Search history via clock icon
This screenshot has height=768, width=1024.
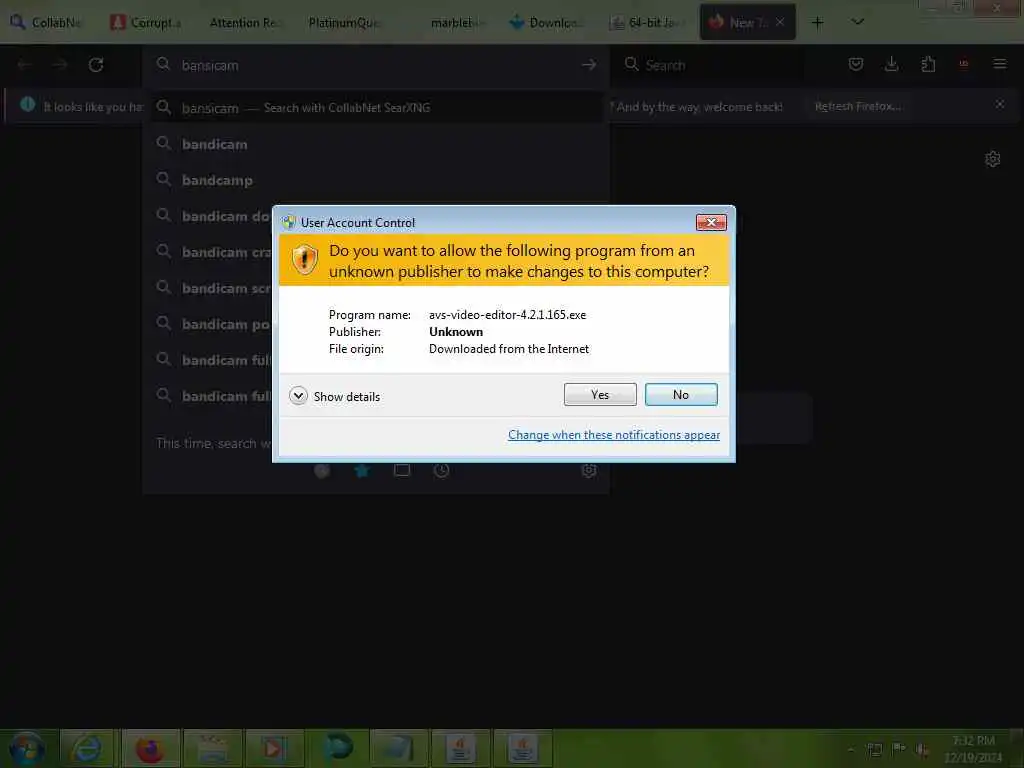coord(441,470)
